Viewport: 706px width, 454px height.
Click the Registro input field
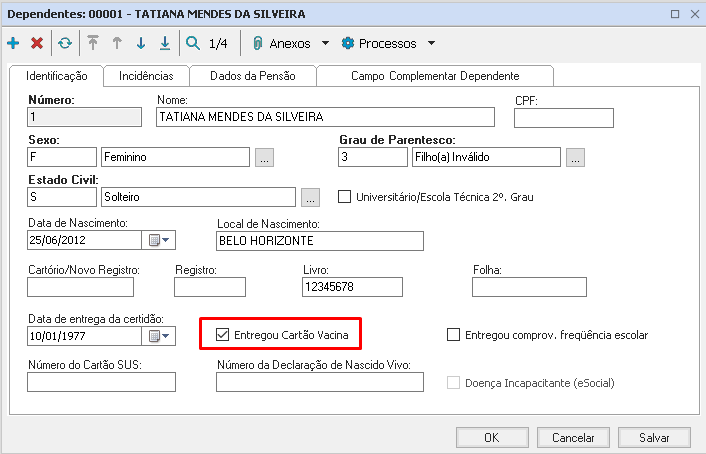click(210, 287)
